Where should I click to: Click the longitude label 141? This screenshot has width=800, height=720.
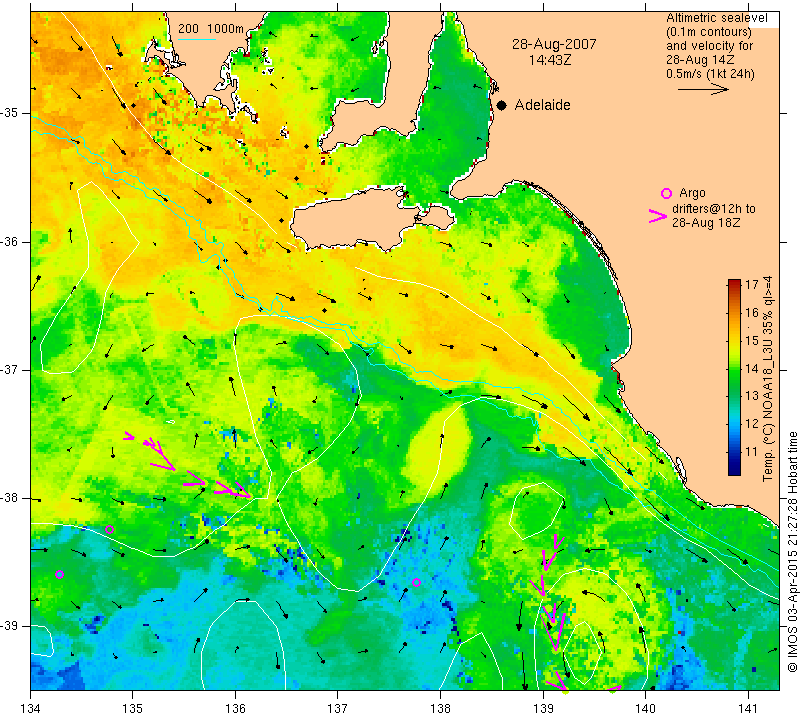pyautogui.click(x=748, y=708)
